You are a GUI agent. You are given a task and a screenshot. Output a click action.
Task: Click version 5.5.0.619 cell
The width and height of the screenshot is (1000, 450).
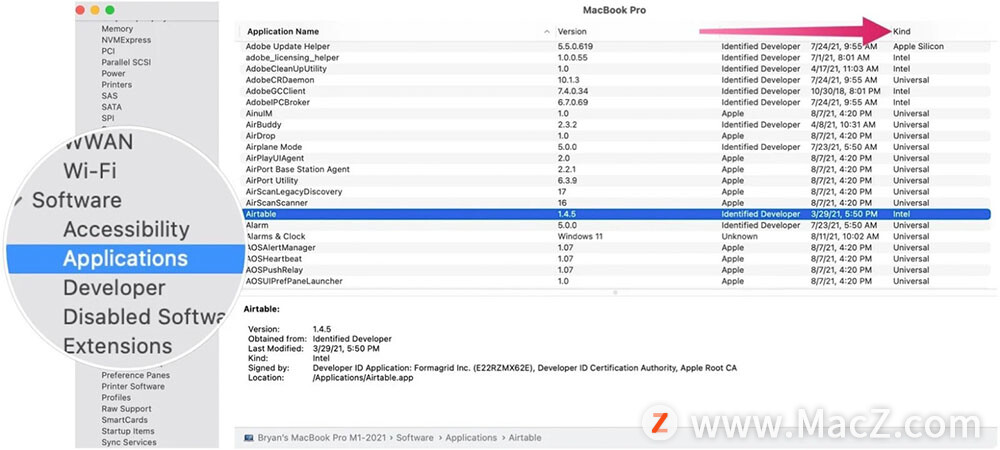tap(576, 47)
